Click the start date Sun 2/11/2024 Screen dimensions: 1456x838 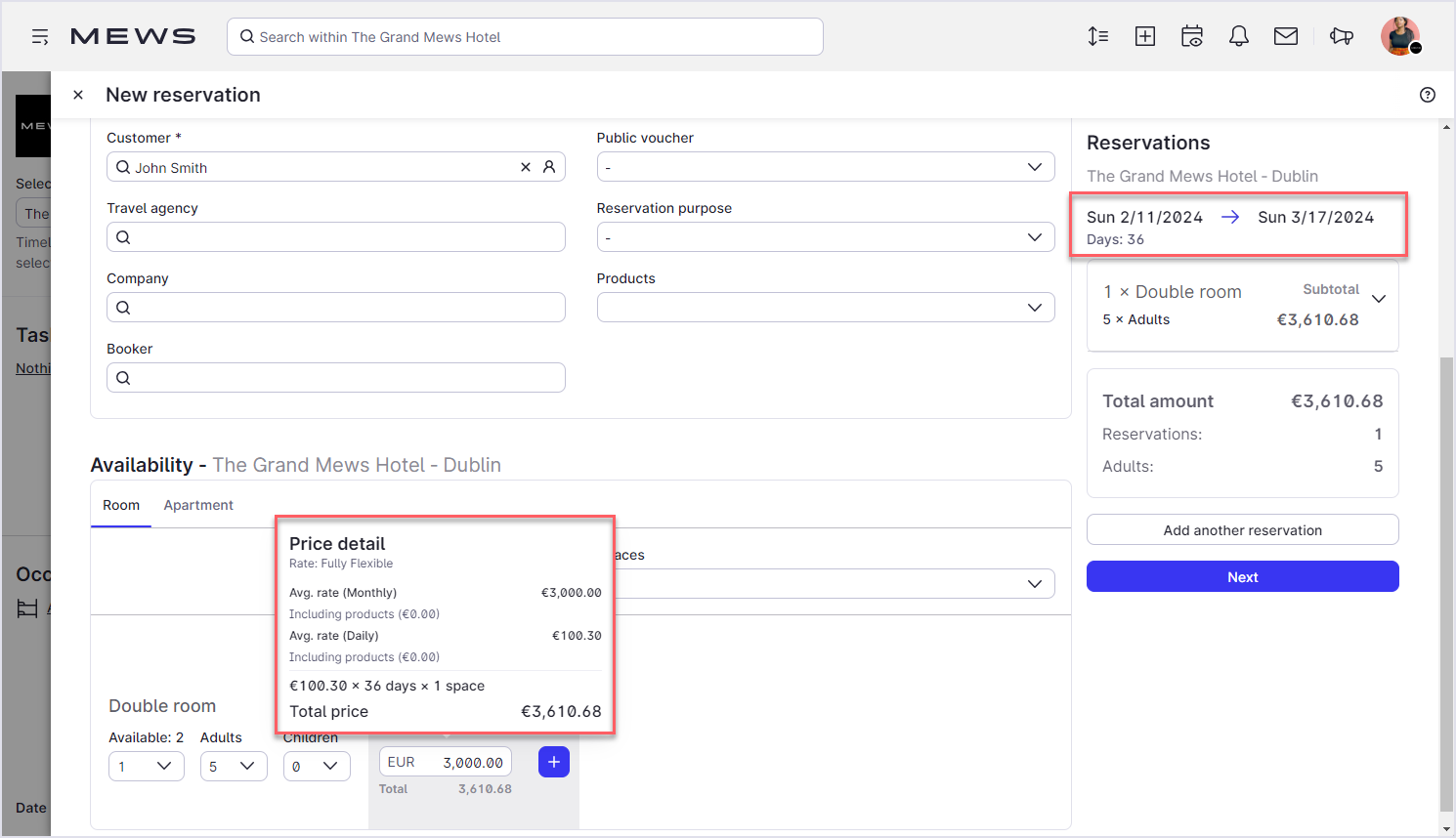(x=1144, y=217)
